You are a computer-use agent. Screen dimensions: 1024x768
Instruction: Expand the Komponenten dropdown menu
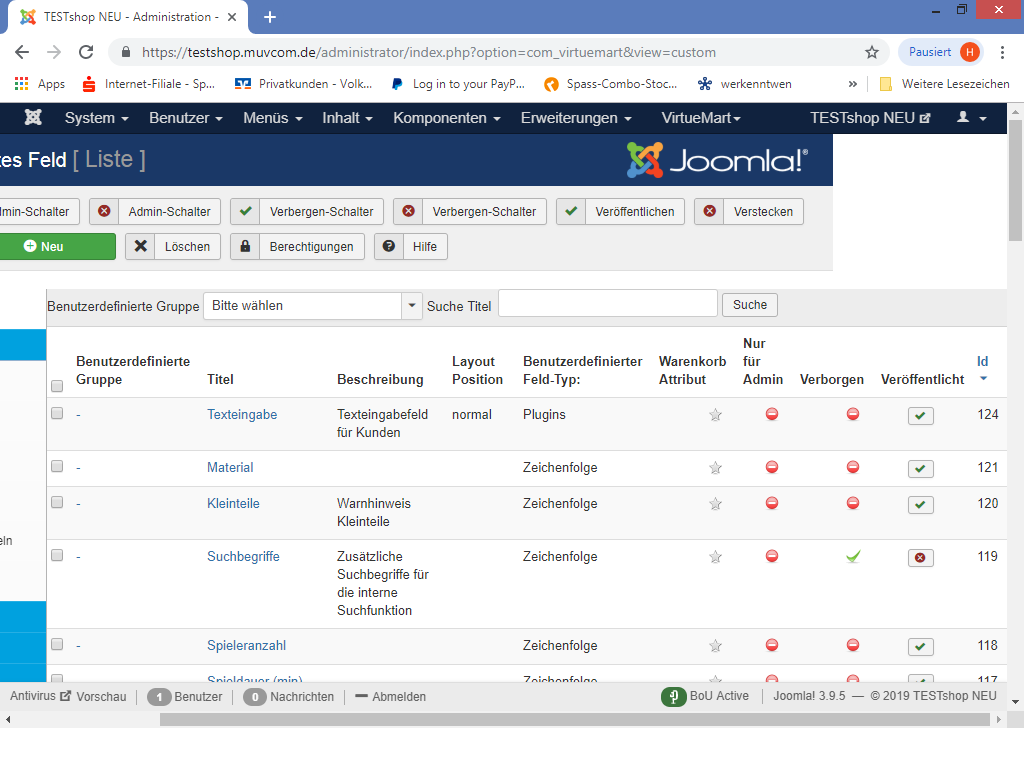pyautogui.click(x=446, y=118)
